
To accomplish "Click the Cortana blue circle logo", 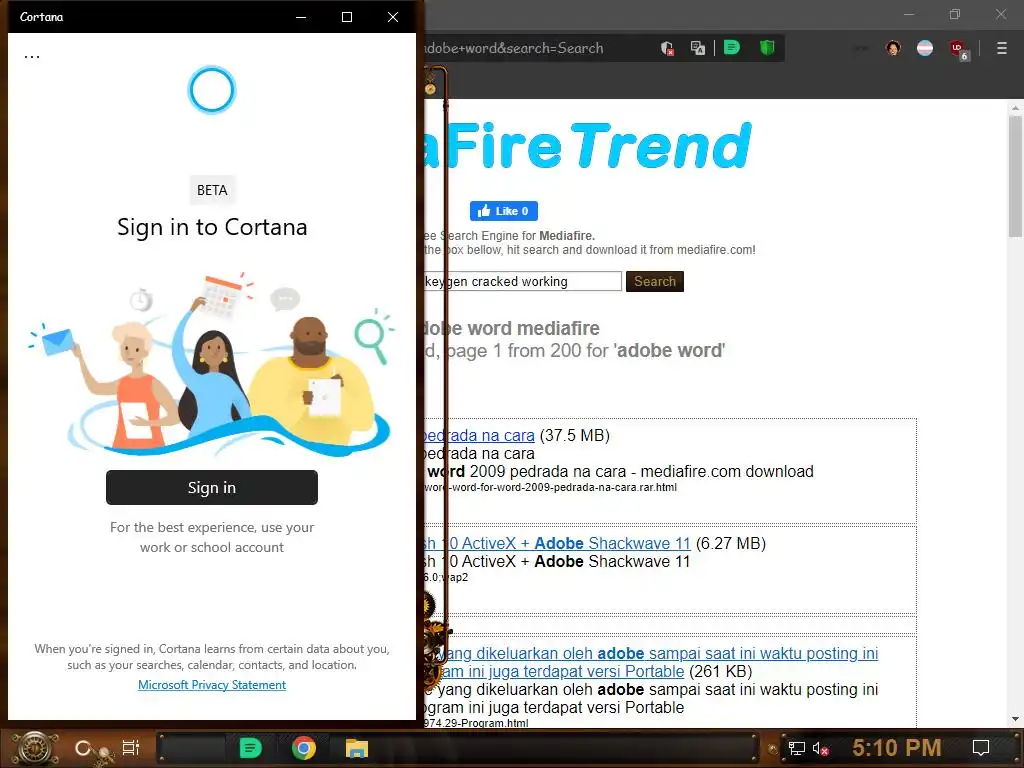I will coord(212,90).
